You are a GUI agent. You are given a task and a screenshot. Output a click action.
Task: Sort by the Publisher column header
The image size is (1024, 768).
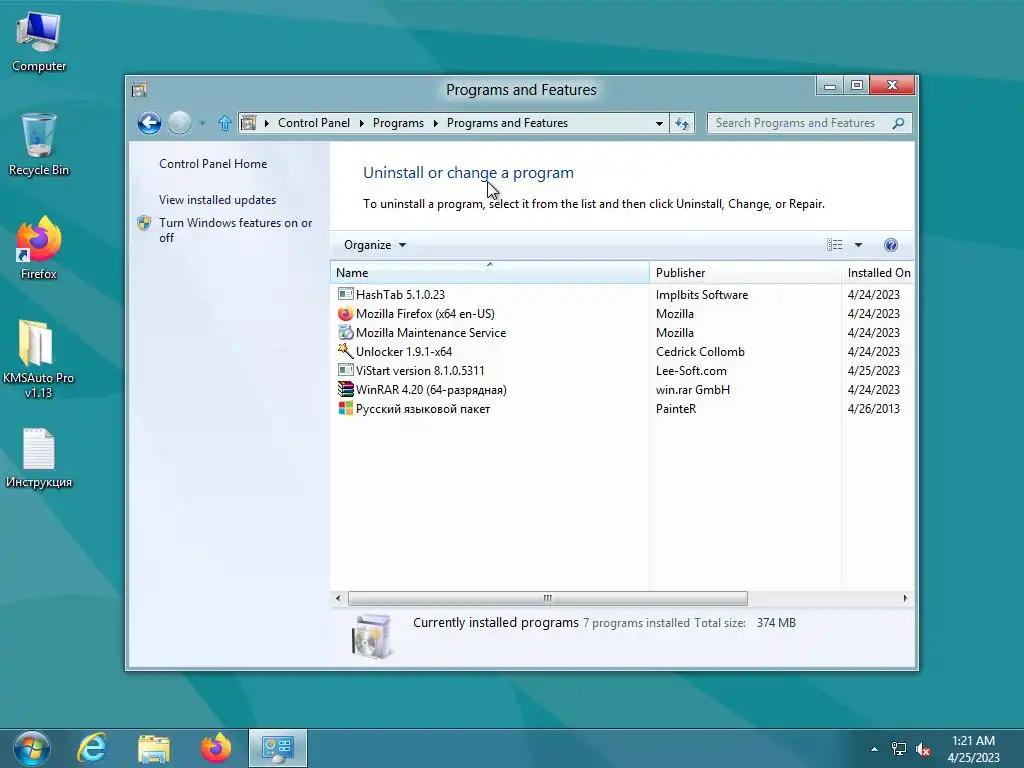[745, 272]
